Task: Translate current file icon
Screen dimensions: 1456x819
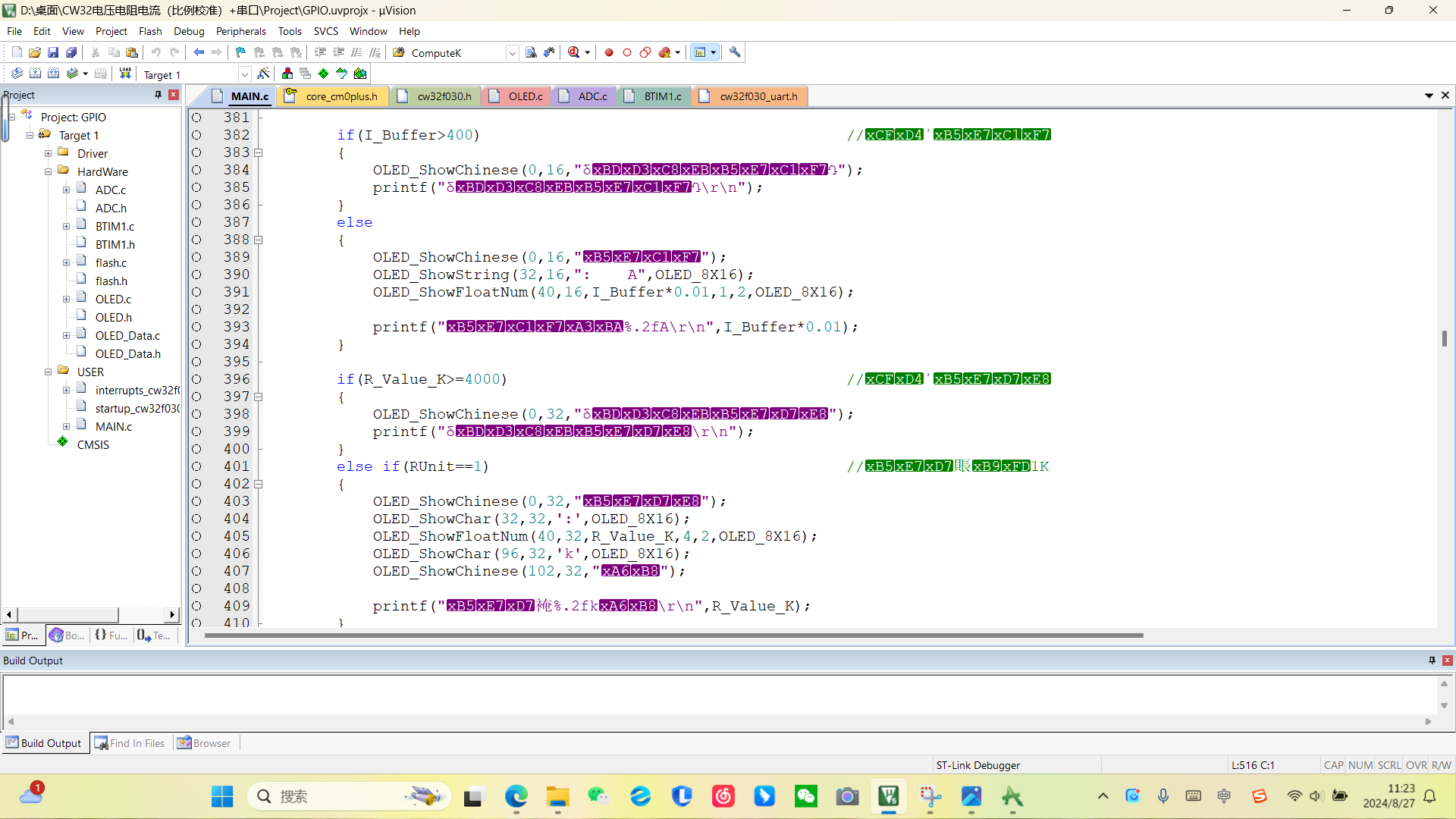Action: click(17, 74)
